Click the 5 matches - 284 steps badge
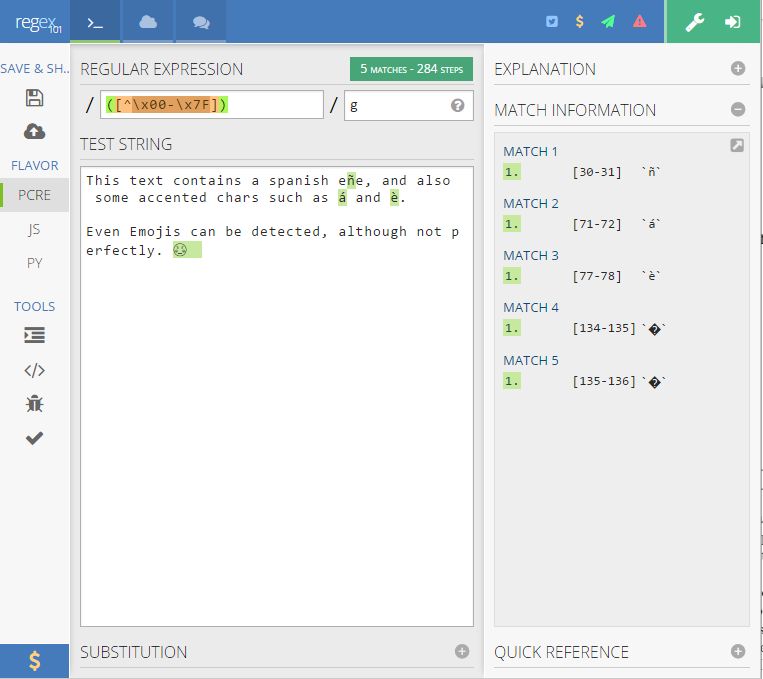 point(411,69)
